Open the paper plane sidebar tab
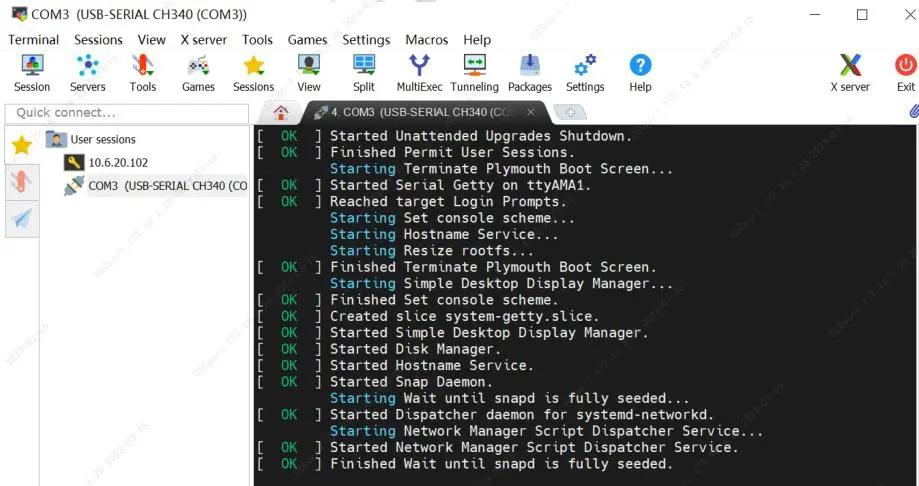Screen dimensions: 919x486 coord(22,219)
